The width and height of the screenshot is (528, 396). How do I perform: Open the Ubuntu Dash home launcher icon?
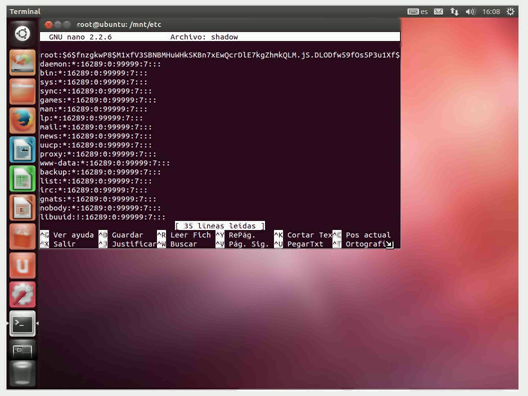(x=22, y=33)
